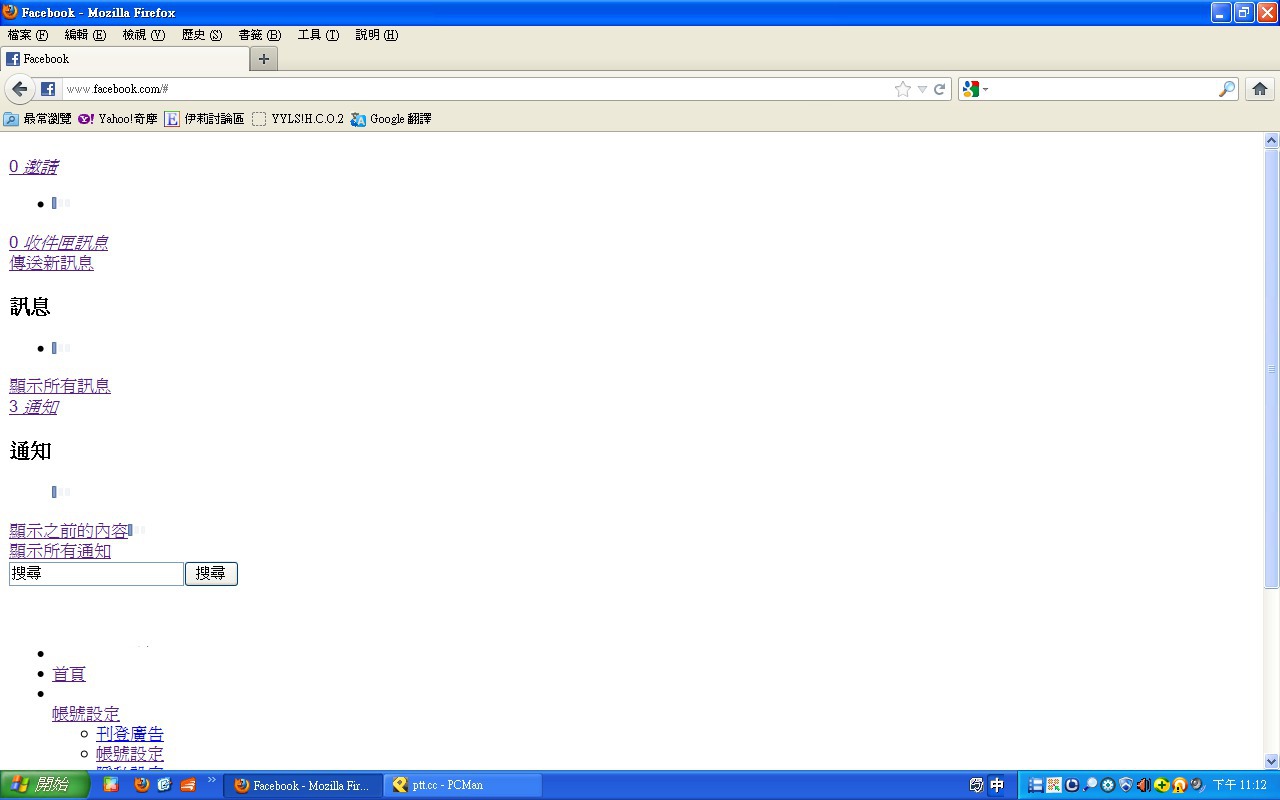Screen dimensions: 1280x800
Task: Open the 工具 (T) menu
Action: pyautogui.click(x=318, y=35)
